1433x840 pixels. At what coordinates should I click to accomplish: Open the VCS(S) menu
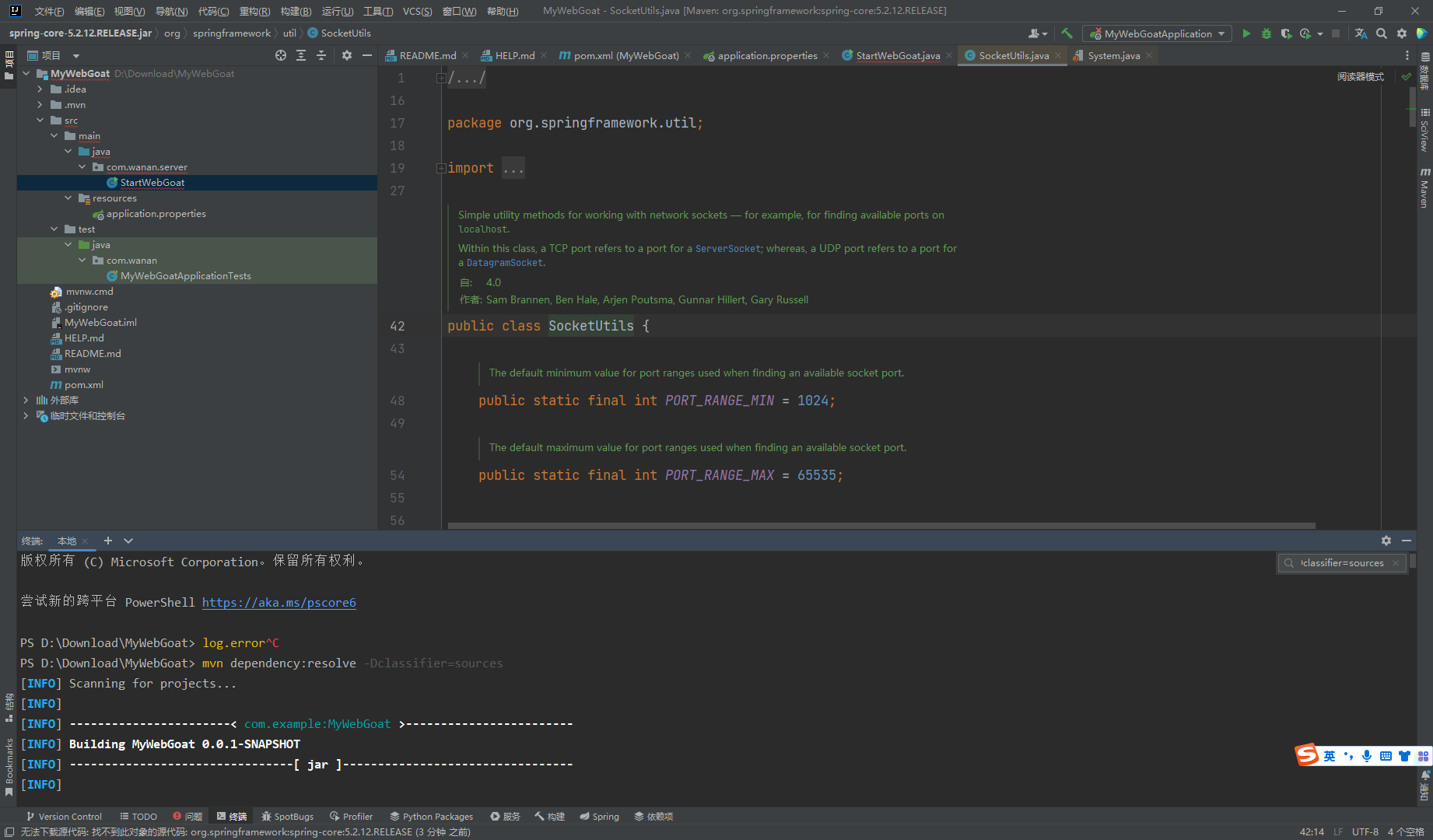click(x=417, y=11)
